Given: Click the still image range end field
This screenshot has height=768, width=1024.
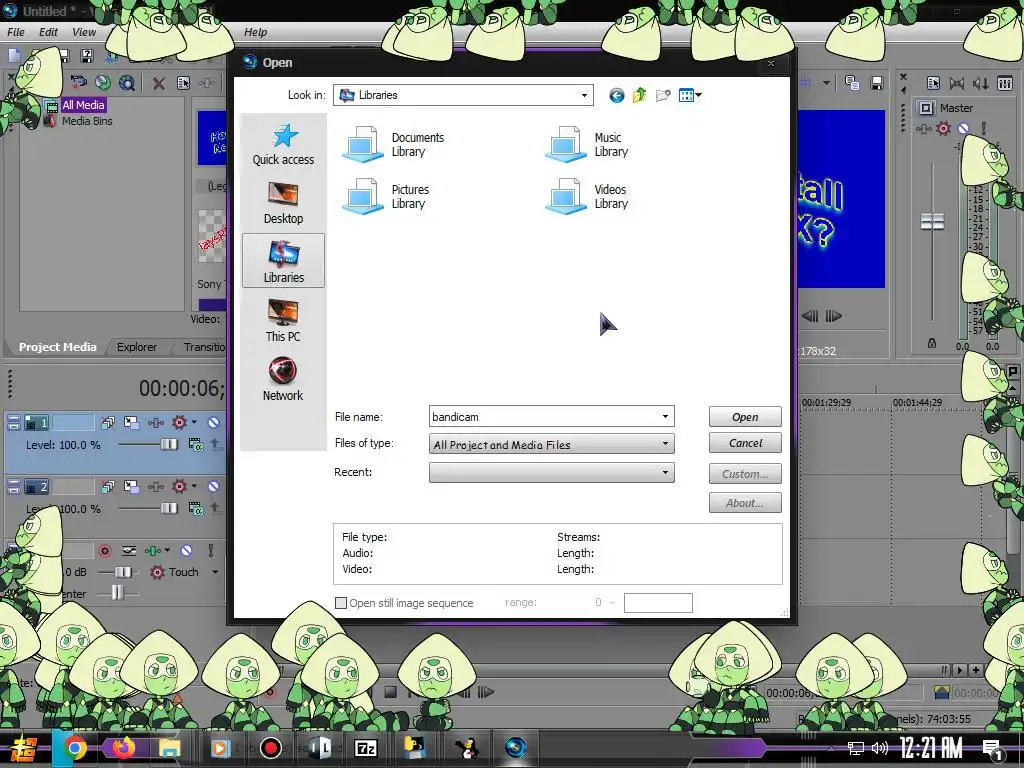Looking at the screenshot, I should pyautogui.click(x=658, y=603).
